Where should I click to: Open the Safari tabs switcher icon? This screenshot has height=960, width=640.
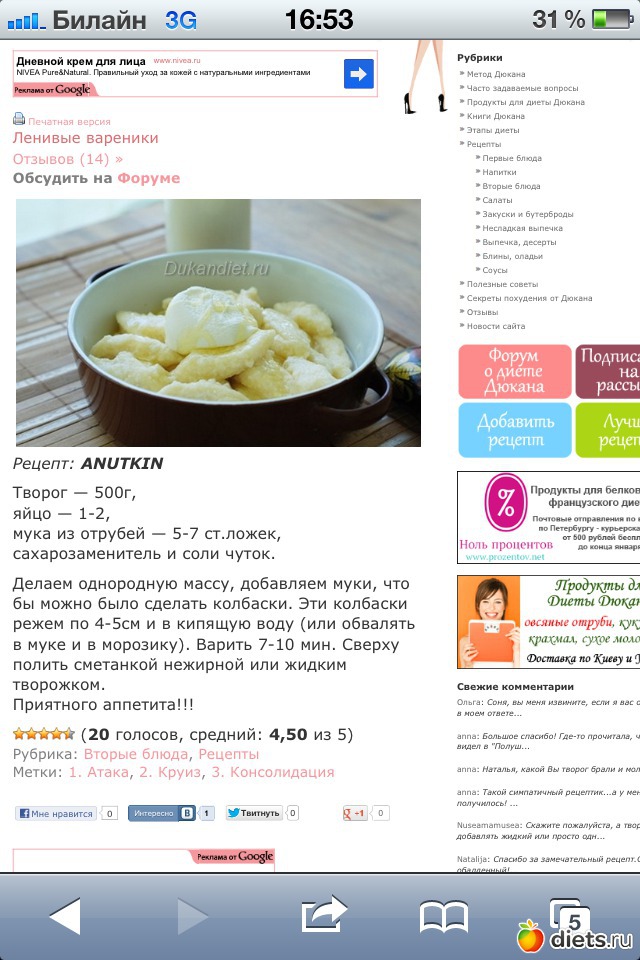point(569,916)
